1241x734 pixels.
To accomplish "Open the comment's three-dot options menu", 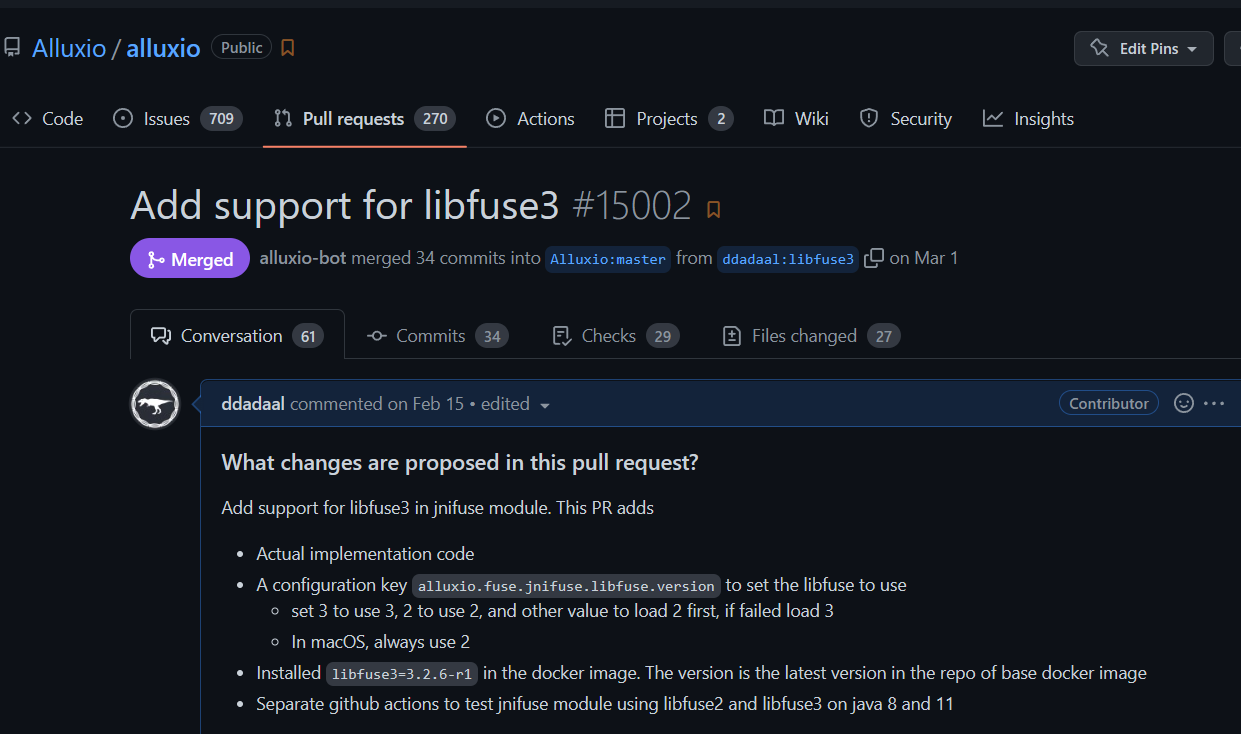I will 1214,404.
